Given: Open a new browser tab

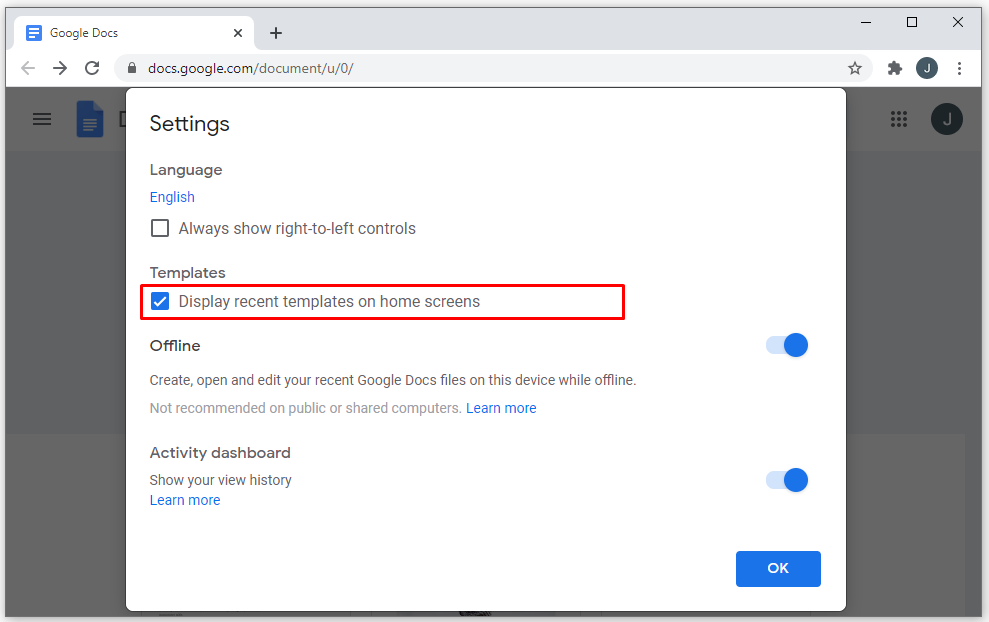Looking at the screenshot, I should (x=276, y=33).
